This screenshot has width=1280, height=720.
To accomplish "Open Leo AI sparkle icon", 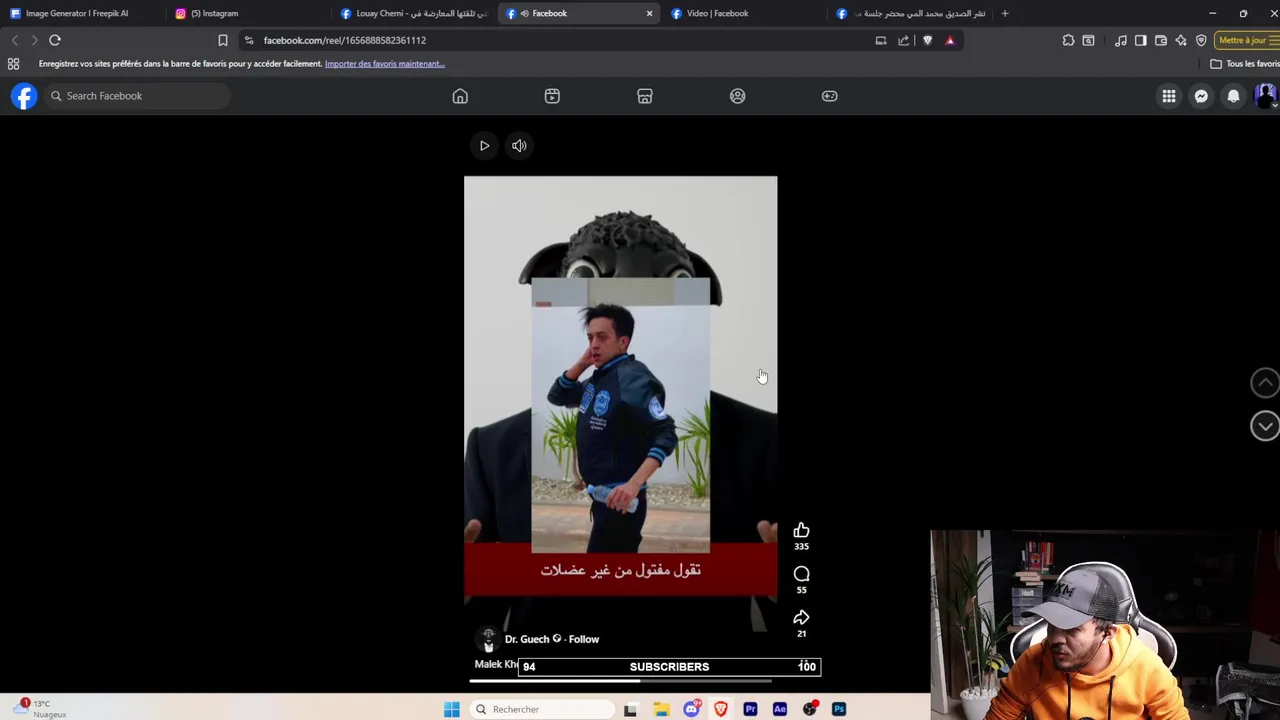I will coord(1181,40).
